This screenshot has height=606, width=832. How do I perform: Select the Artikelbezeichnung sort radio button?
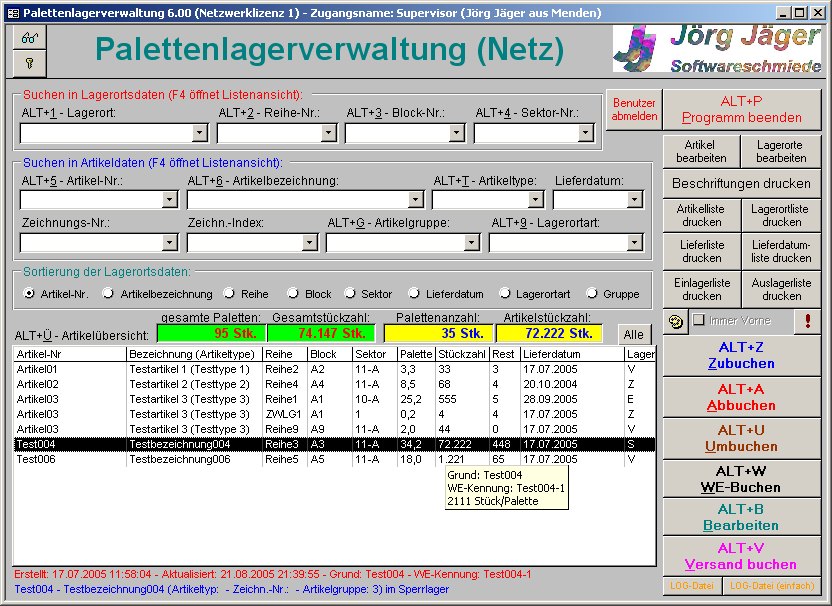[110, 294]
